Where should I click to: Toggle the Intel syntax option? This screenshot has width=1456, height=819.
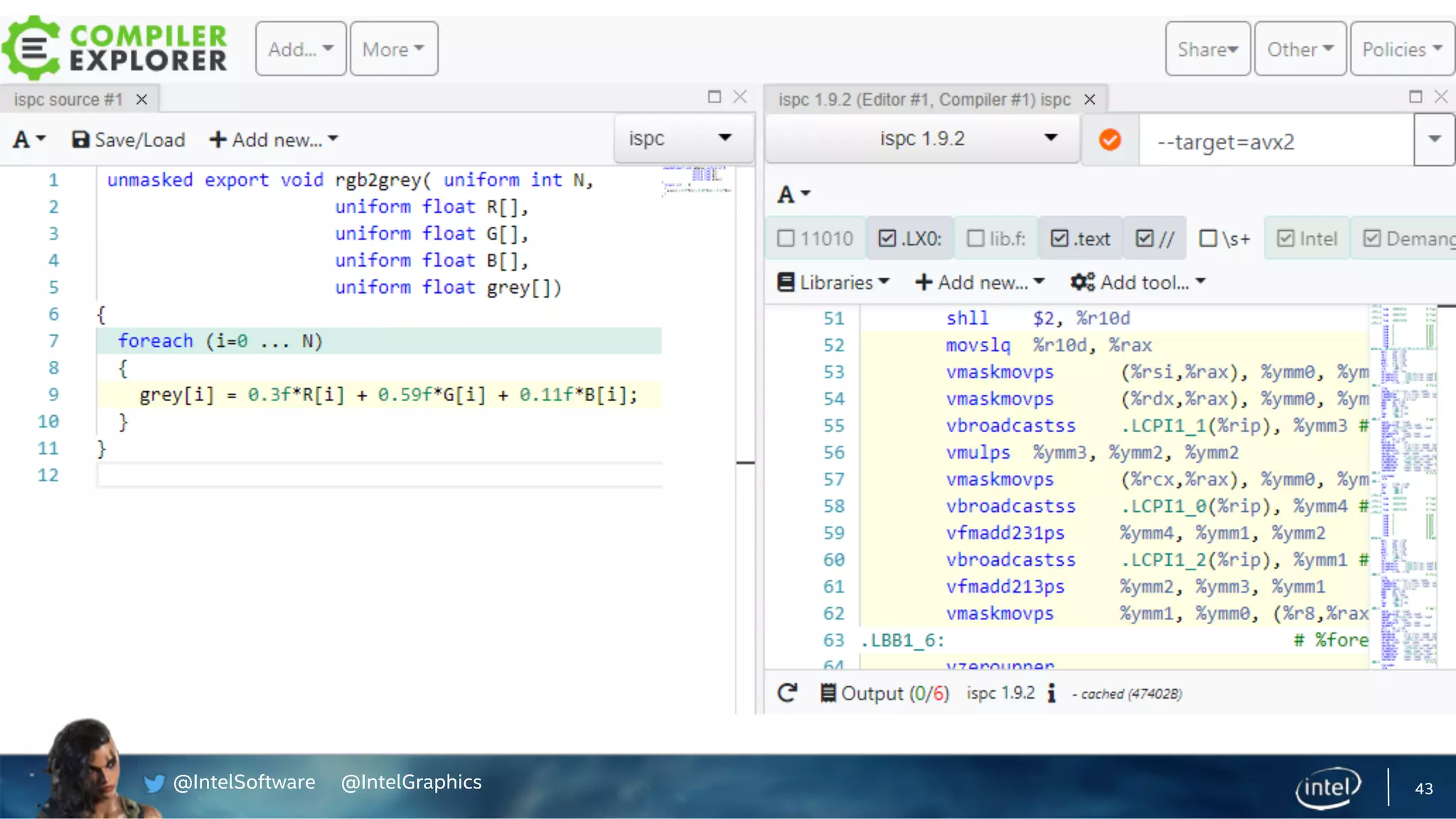tap(1307, 238)
